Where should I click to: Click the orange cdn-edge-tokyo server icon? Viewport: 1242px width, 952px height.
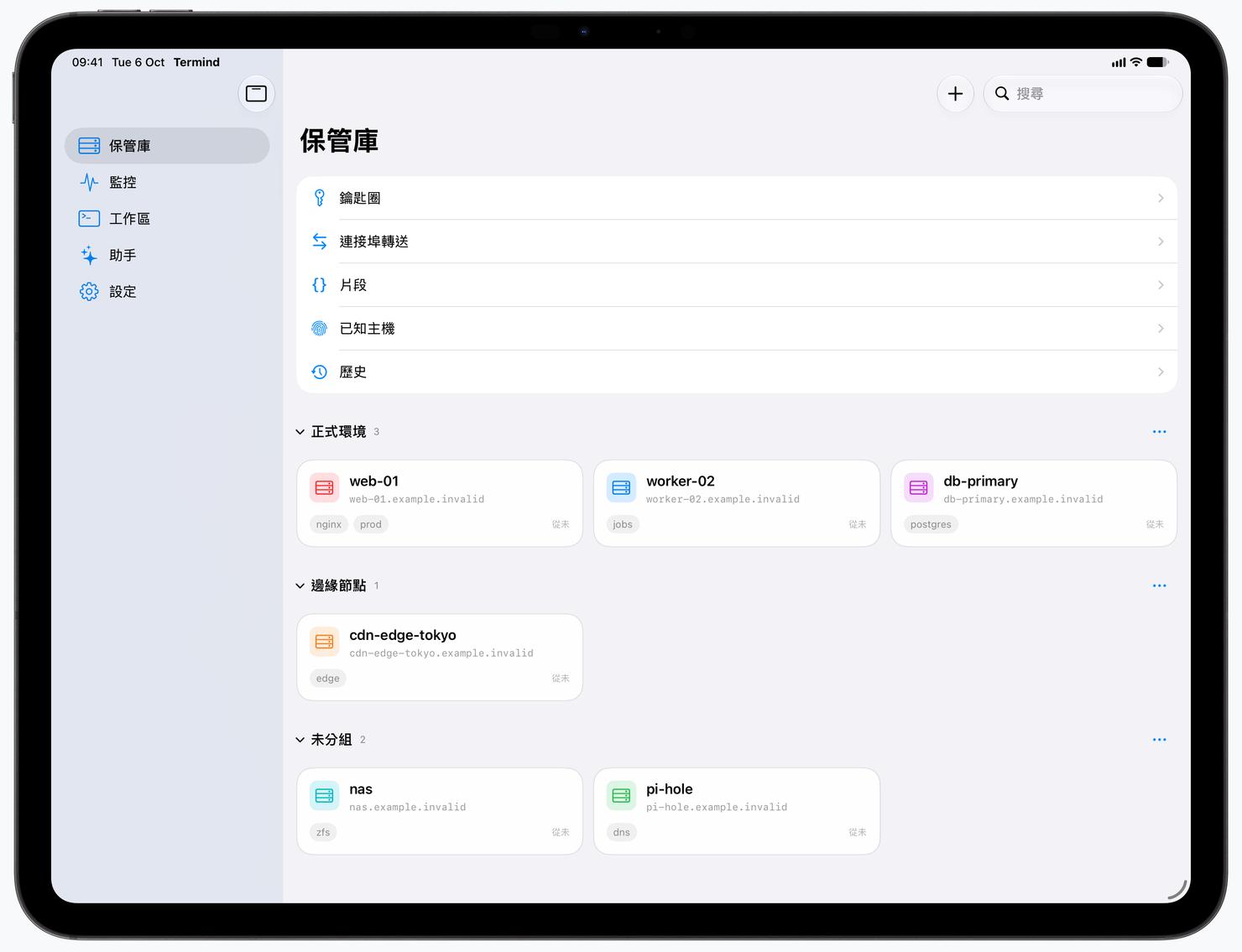(325, 642)
